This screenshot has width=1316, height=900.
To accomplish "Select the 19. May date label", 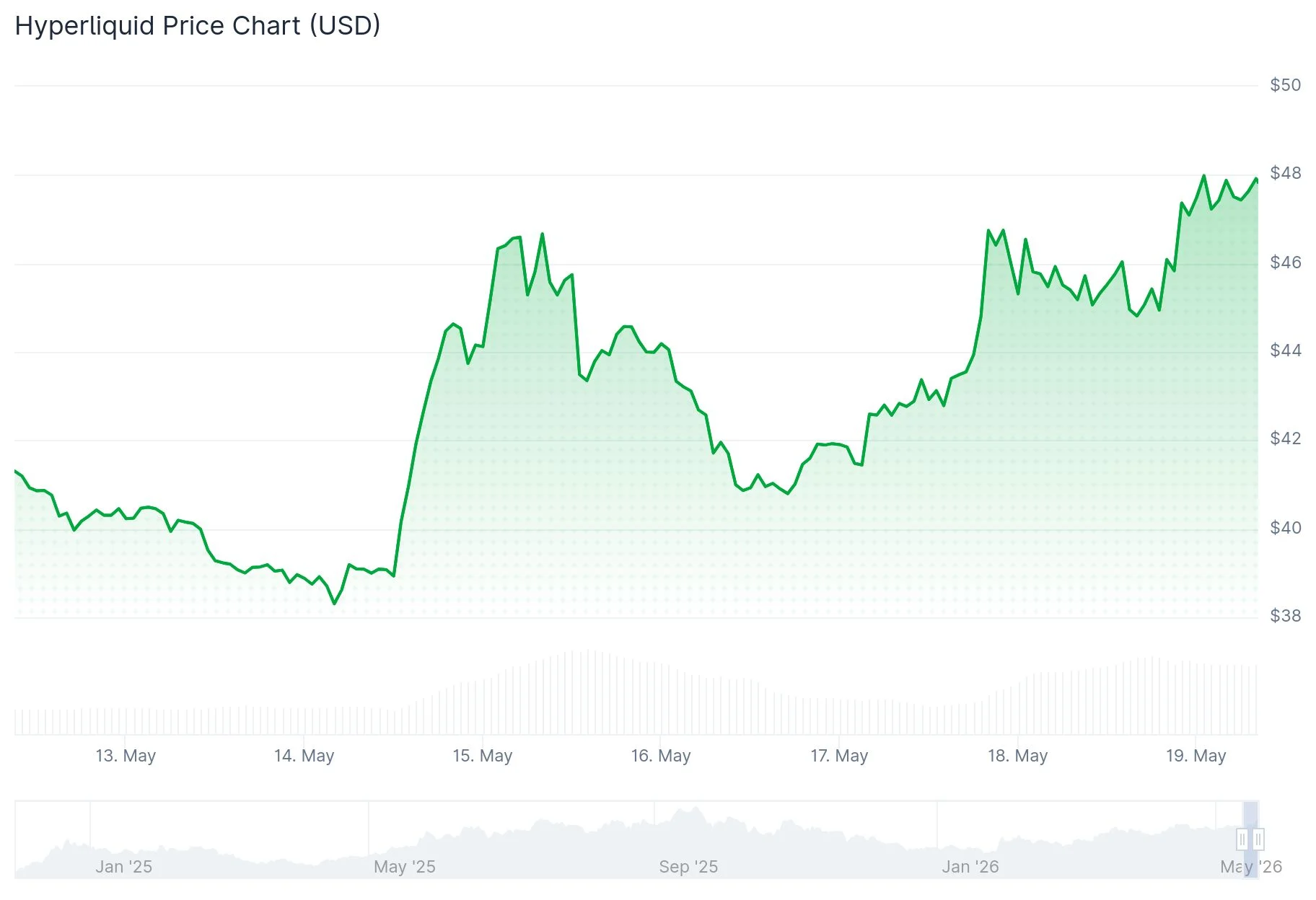I will tap(1196, 756).
